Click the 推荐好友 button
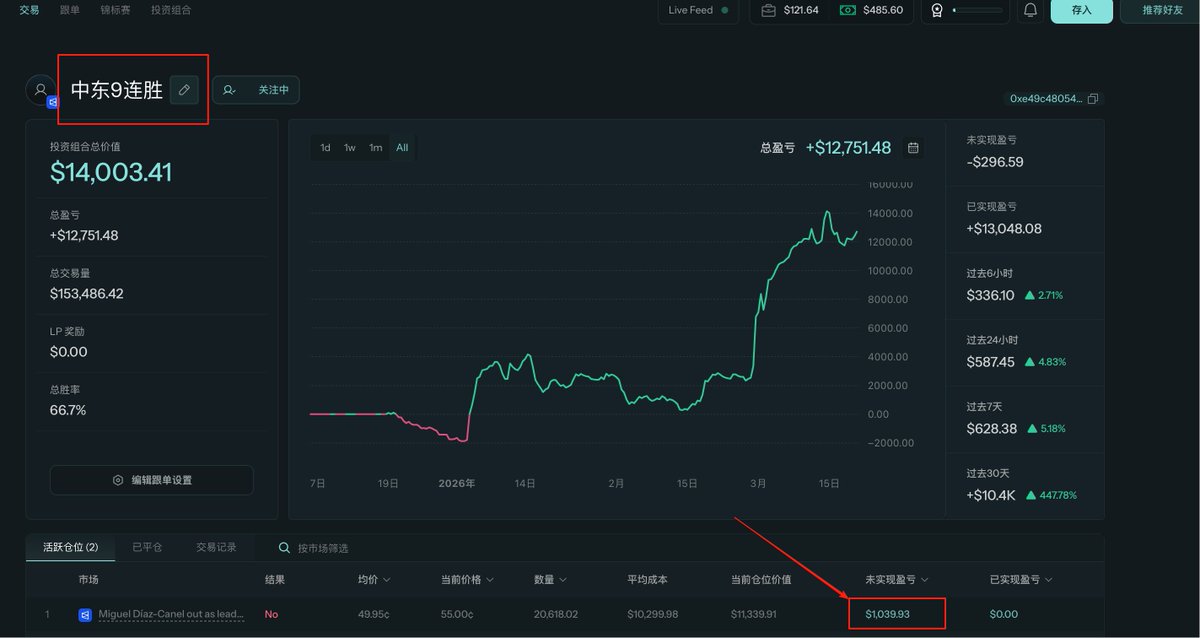The image size is (1200, 638). coord(1160,10)
